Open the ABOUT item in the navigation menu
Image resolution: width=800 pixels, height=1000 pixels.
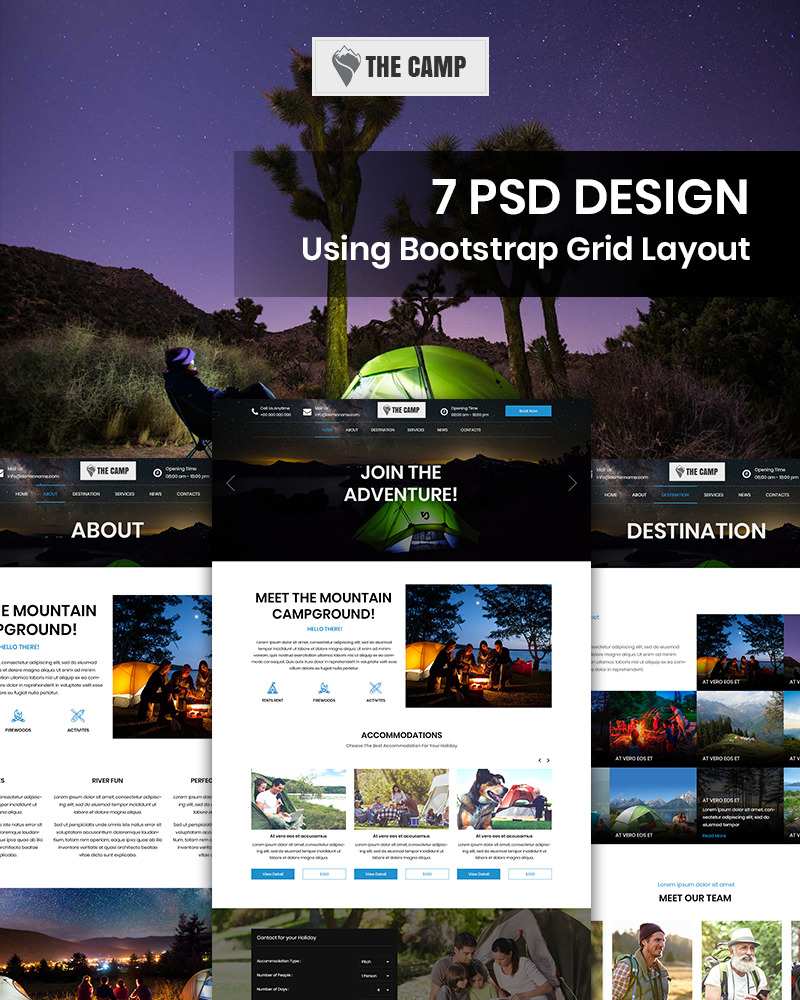tap(351, 428)
